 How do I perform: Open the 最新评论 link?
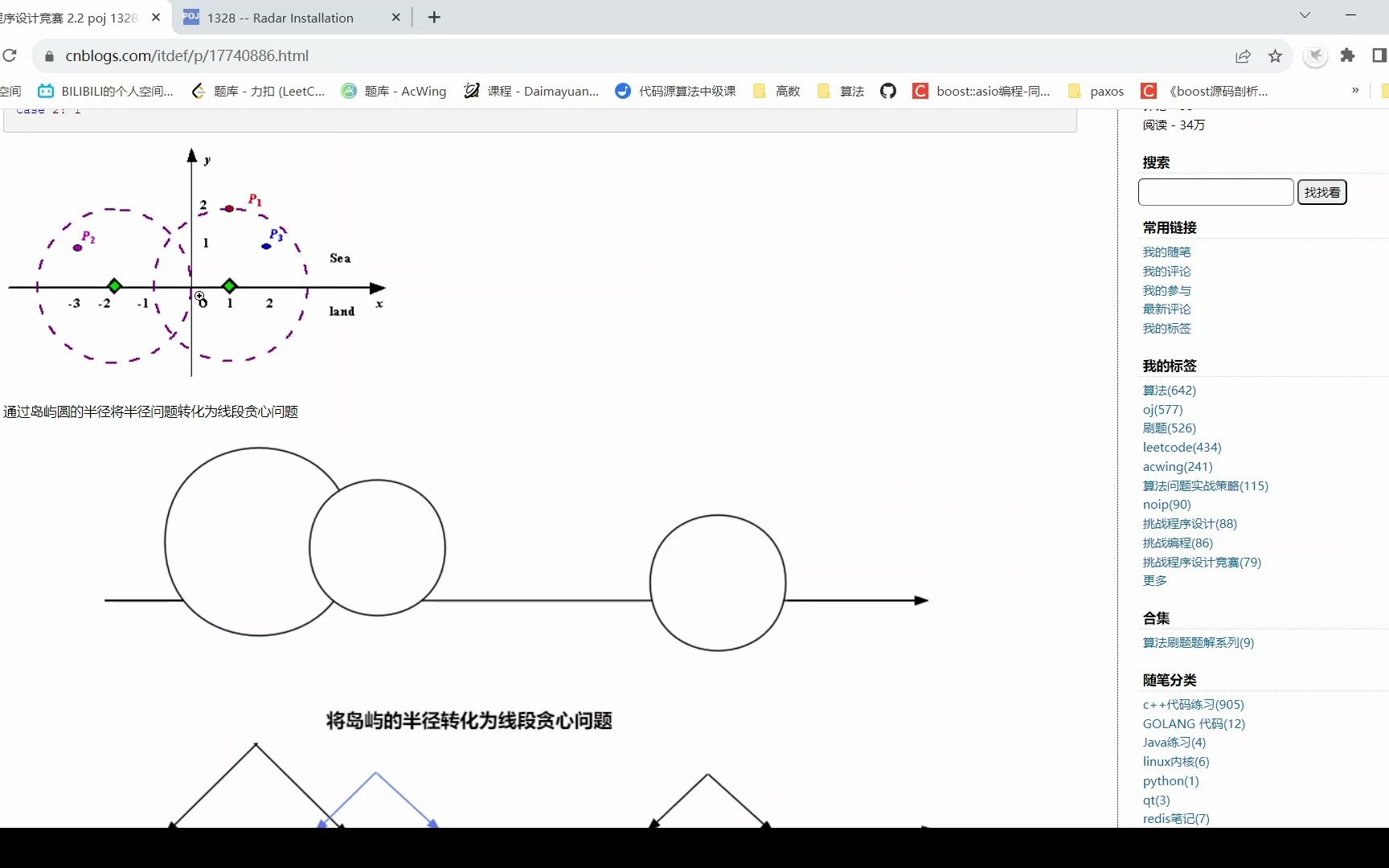1166,309
